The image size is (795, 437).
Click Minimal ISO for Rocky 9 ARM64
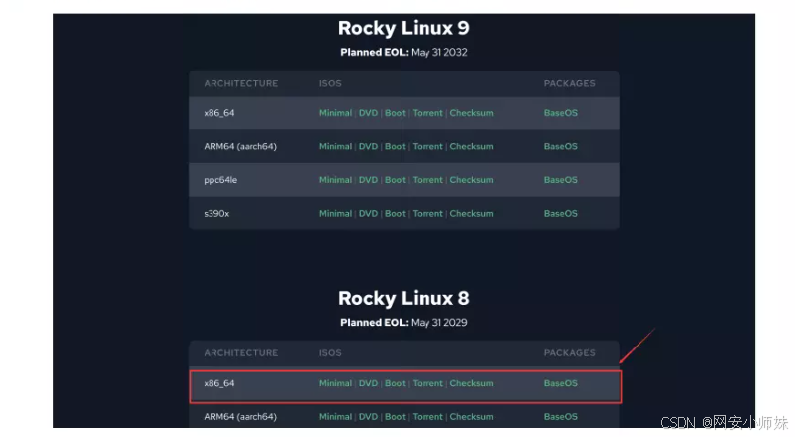pos(335,147)
